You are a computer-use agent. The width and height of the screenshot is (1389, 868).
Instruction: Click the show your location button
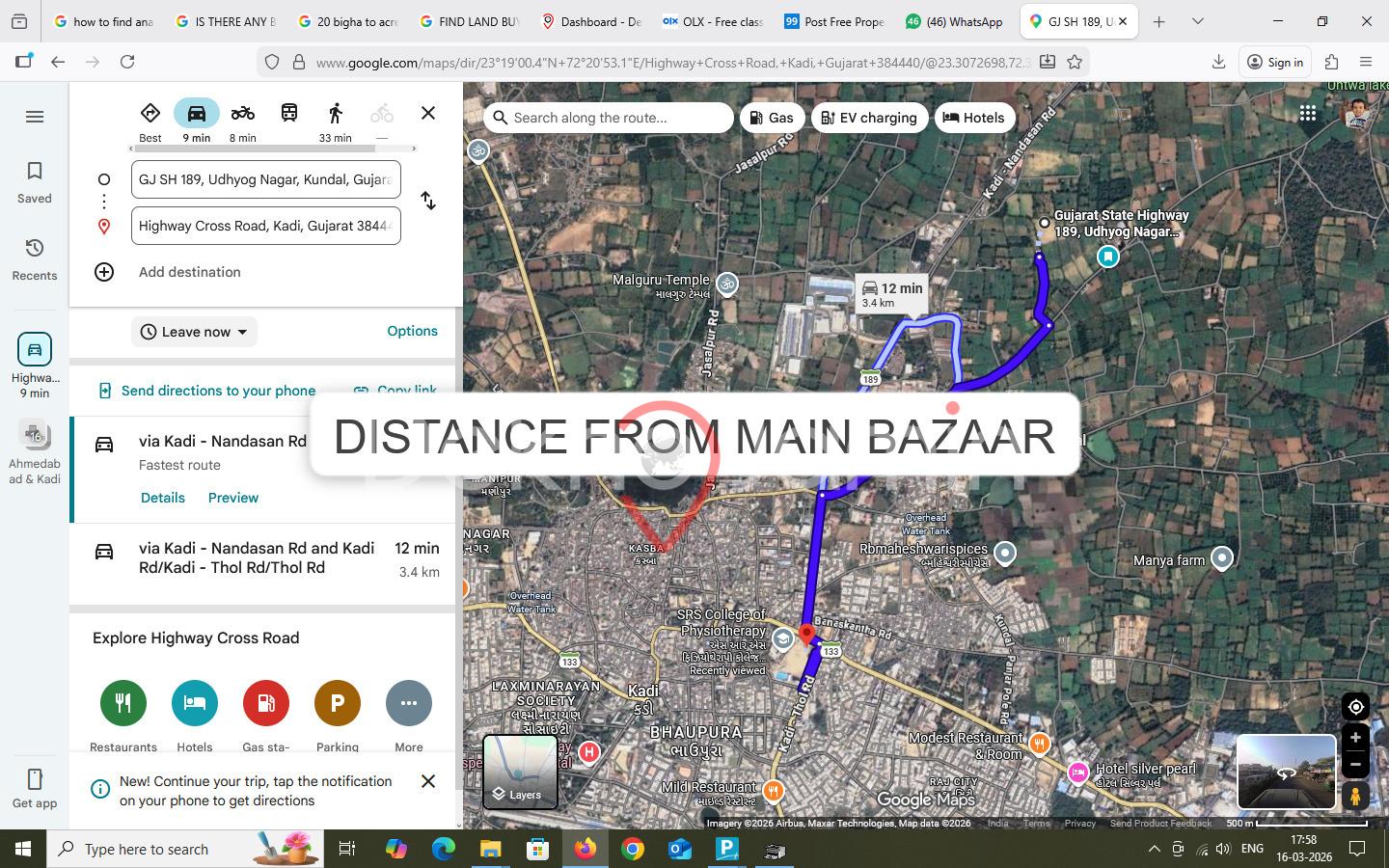coord(1355,707)
